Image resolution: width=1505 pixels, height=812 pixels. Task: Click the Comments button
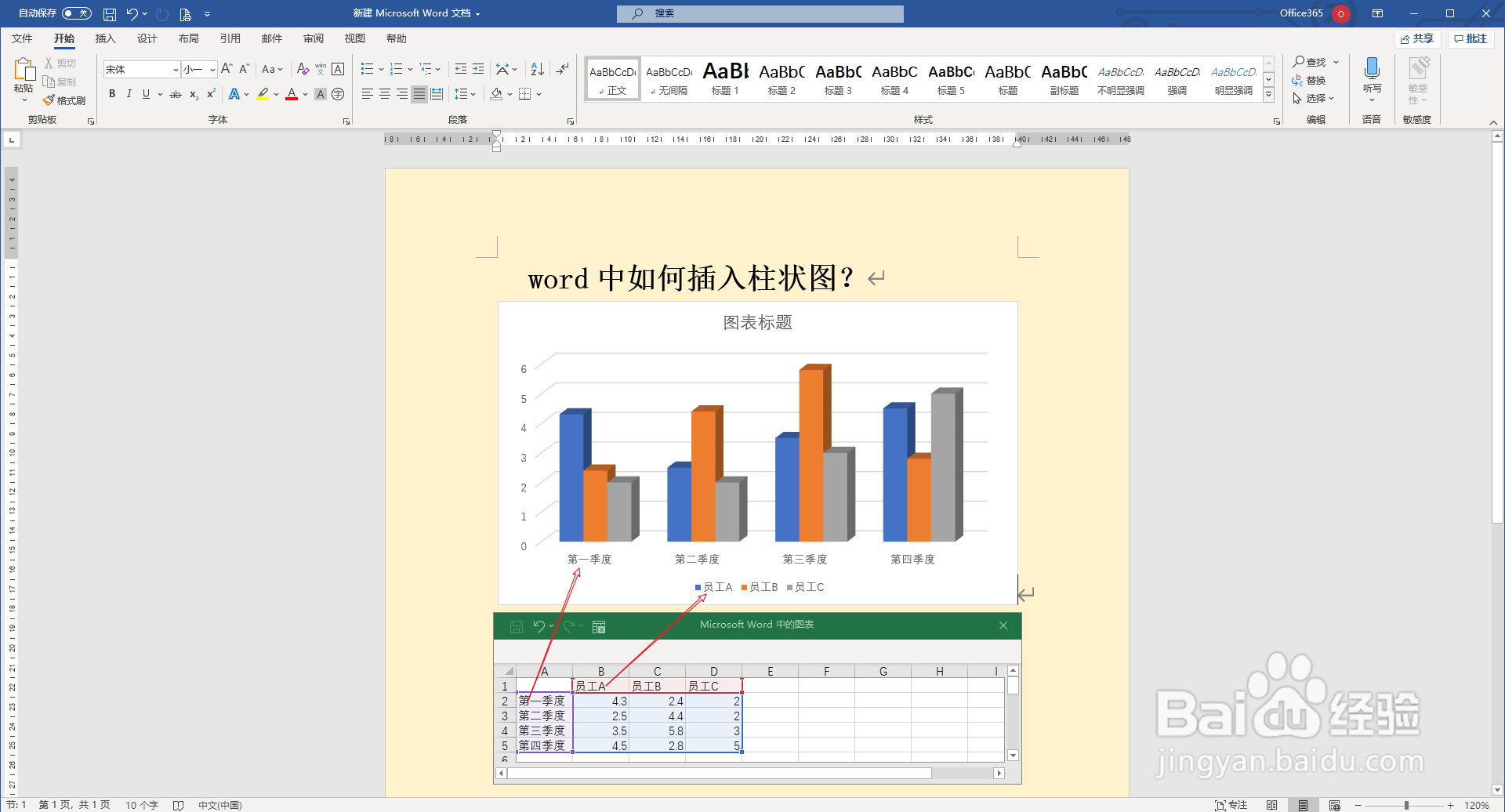pyautogui.click(x=1471, y=38)
